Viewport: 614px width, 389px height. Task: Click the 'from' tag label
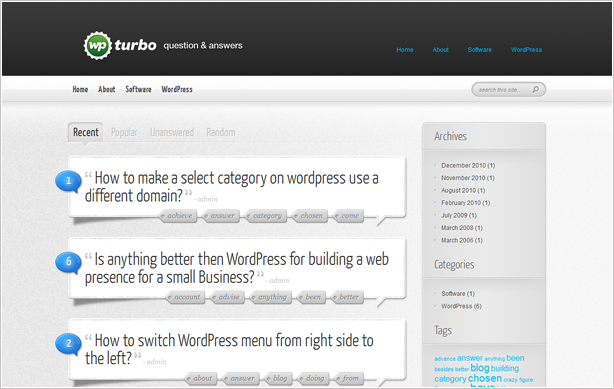pyautogui.click(x=350, y=378)
